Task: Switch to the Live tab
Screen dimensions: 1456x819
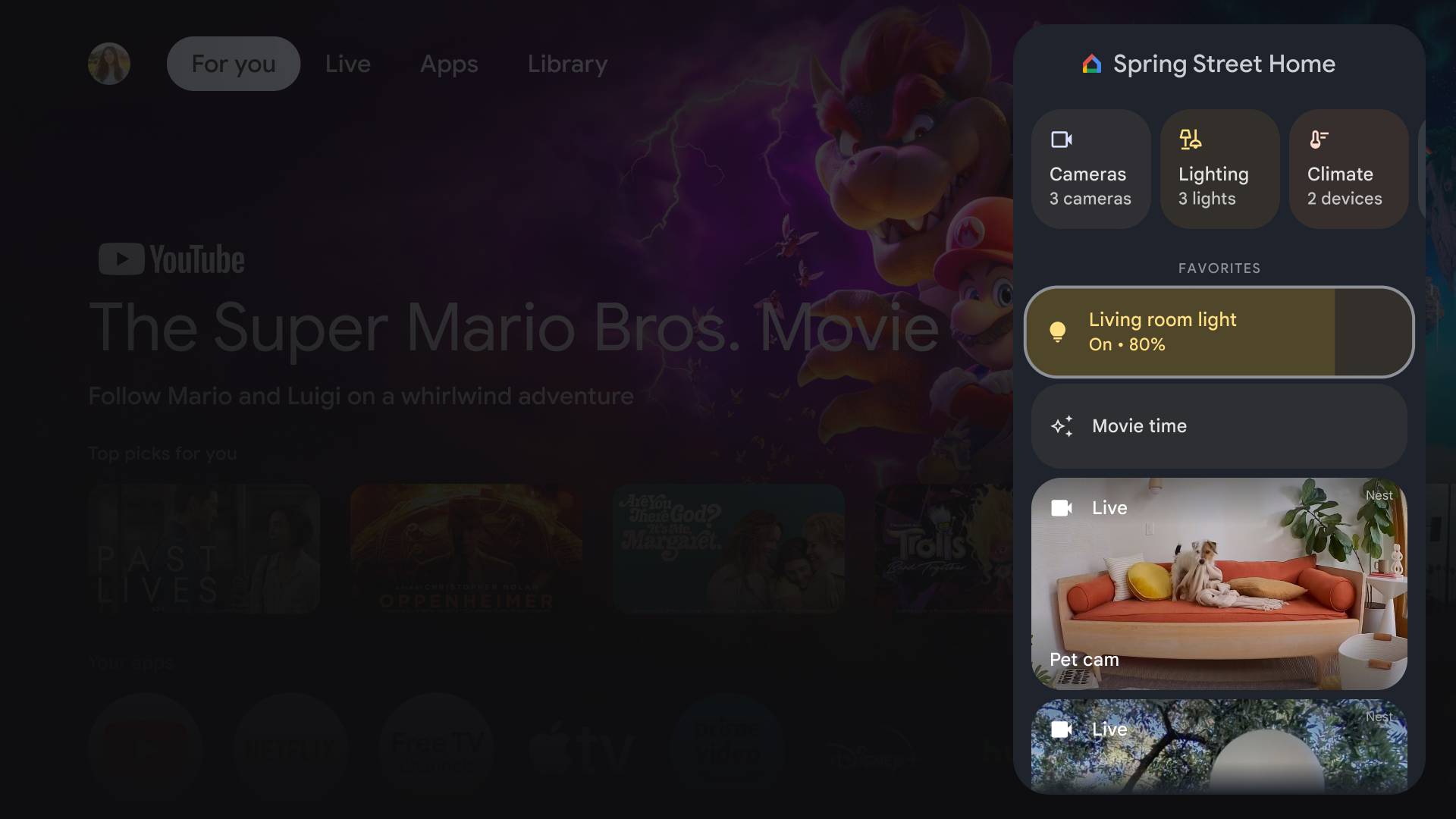Action: [x=347, y=63]
